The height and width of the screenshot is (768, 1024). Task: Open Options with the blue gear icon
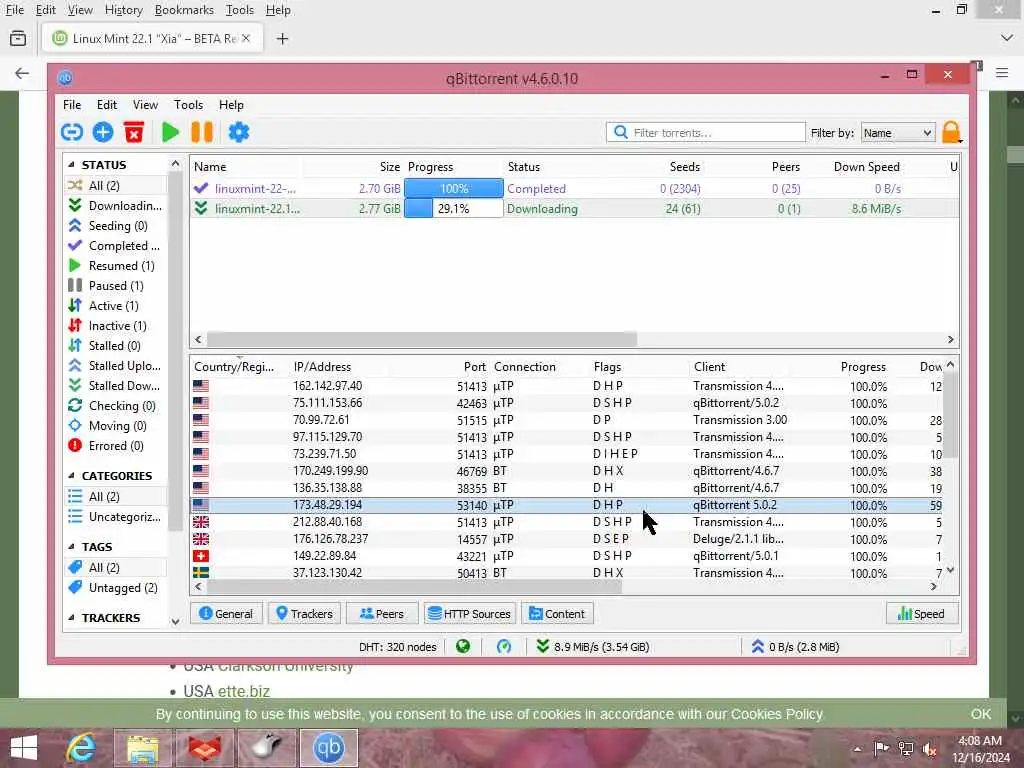(x=239, y=133)
